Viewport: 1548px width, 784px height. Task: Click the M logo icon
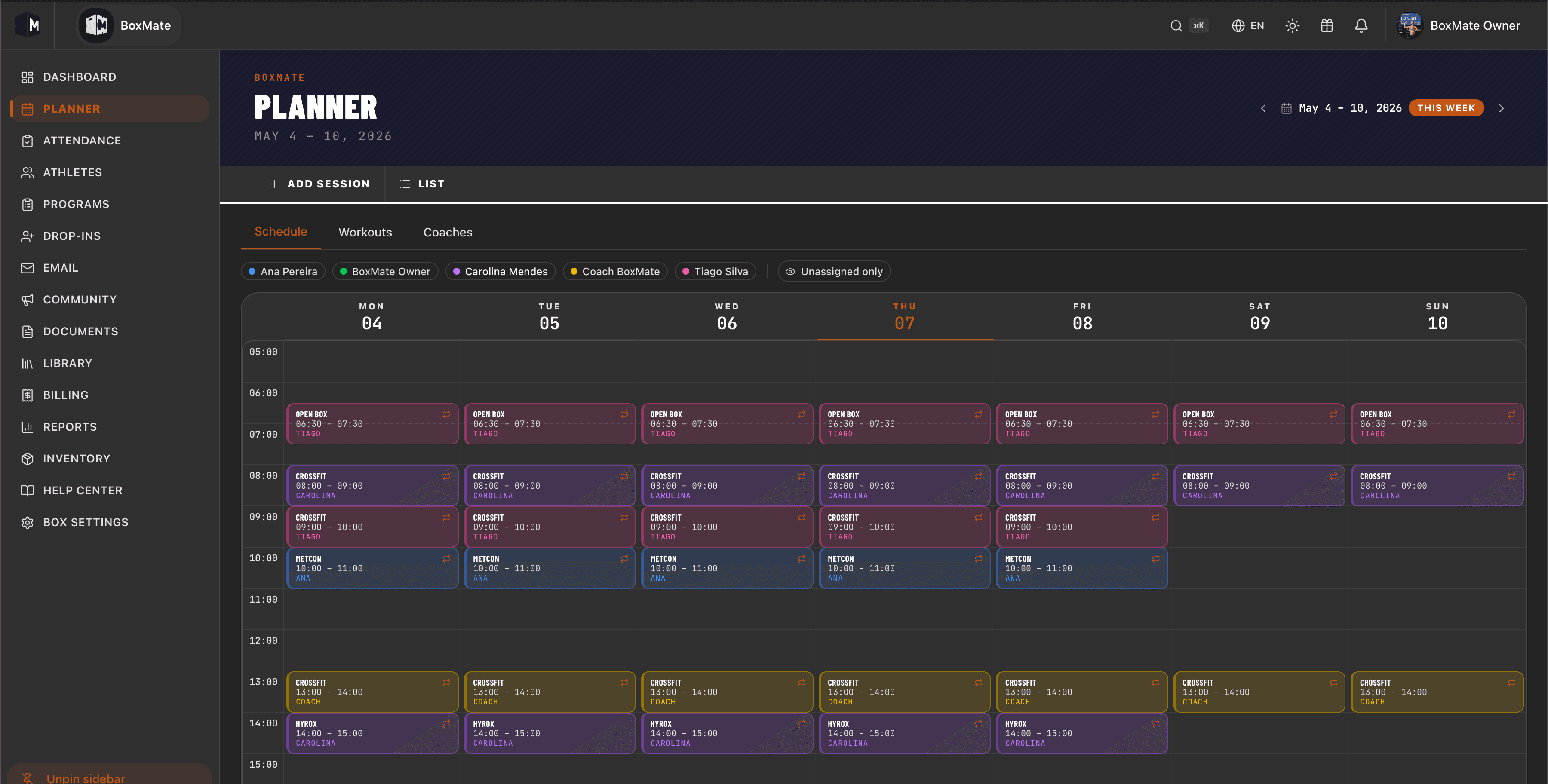click(28, 25)
